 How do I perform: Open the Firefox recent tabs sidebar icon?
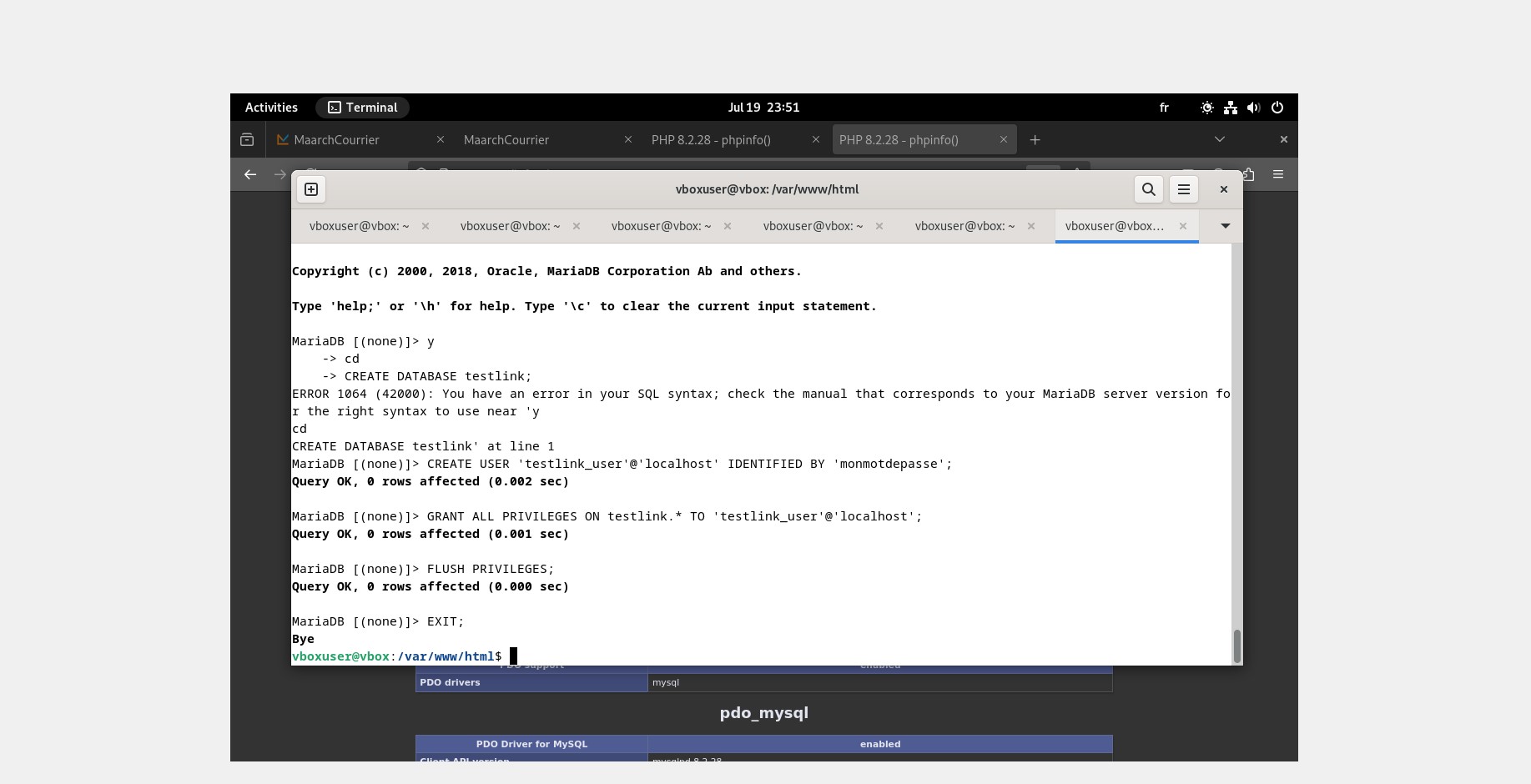coord(247,140)
